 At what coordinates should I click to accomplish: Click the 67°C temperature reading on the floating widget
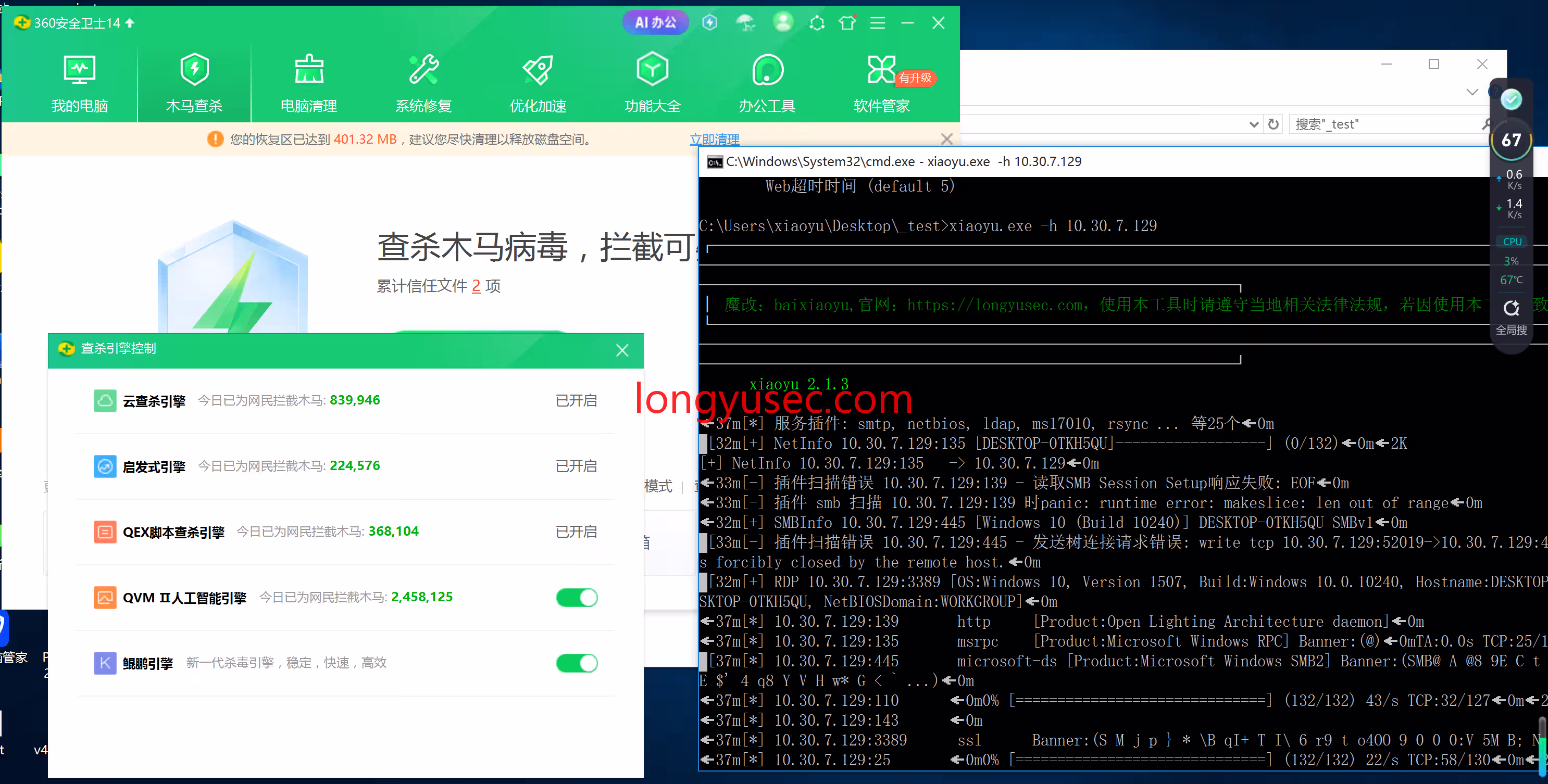click(x=1510, y=280)
